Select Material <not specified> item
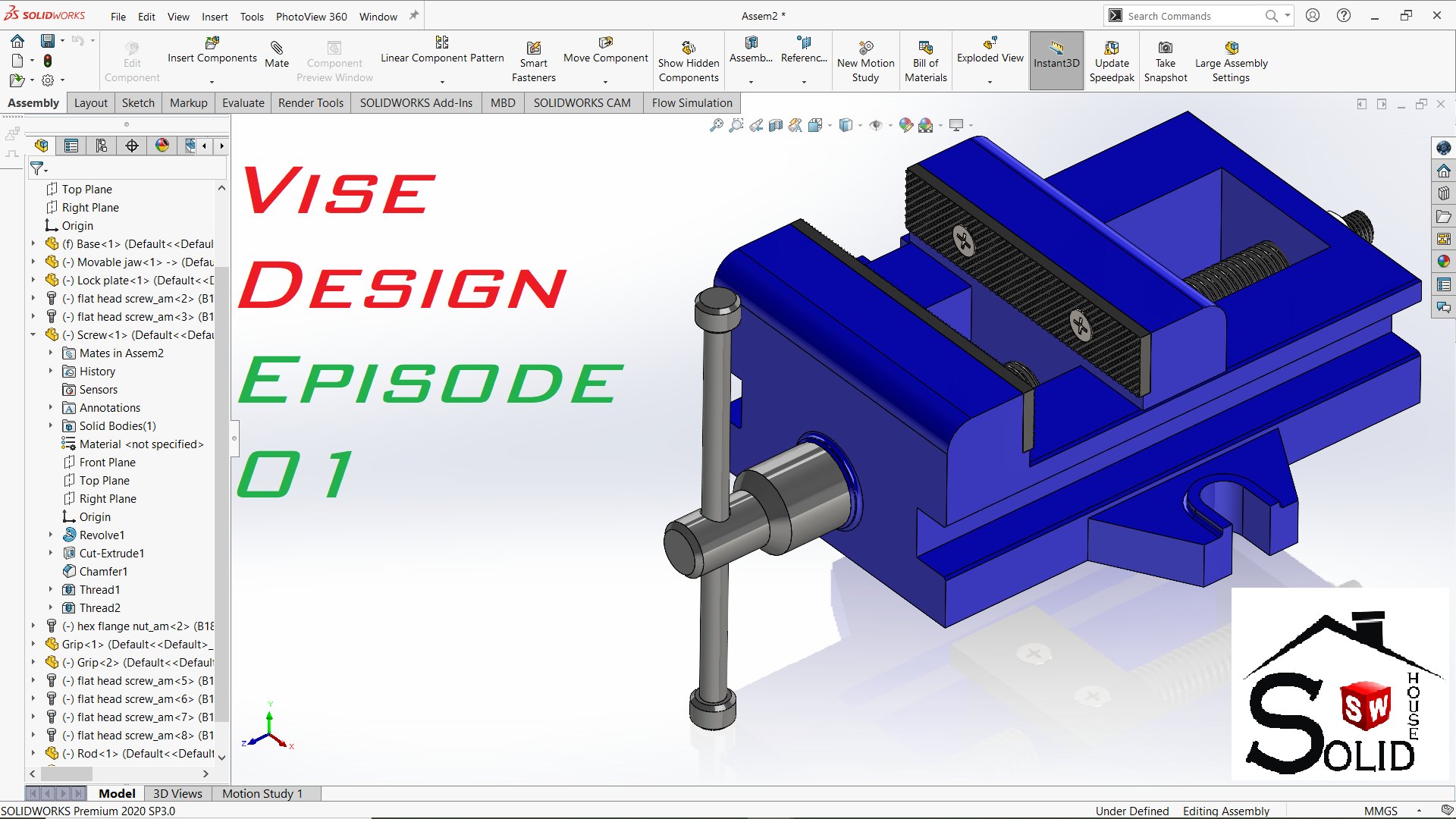Image resolution: width=1456 pixels, height=819 pixels. point(133,444)
